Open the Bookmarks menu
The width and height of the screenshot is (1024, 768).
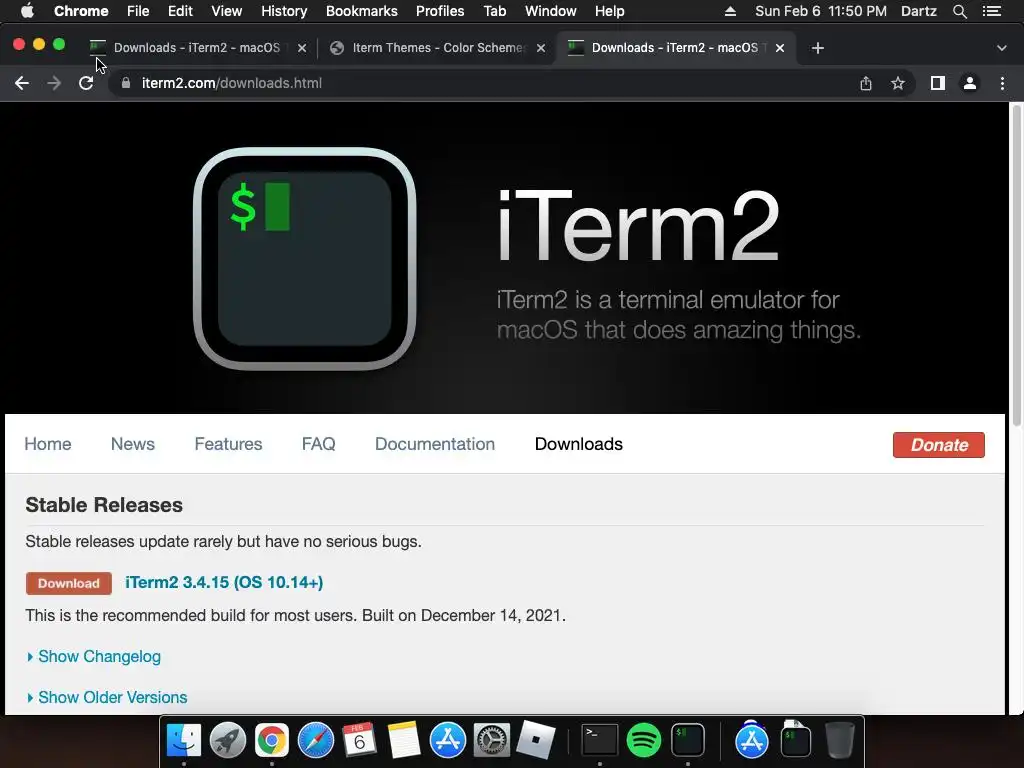[362, 11]
